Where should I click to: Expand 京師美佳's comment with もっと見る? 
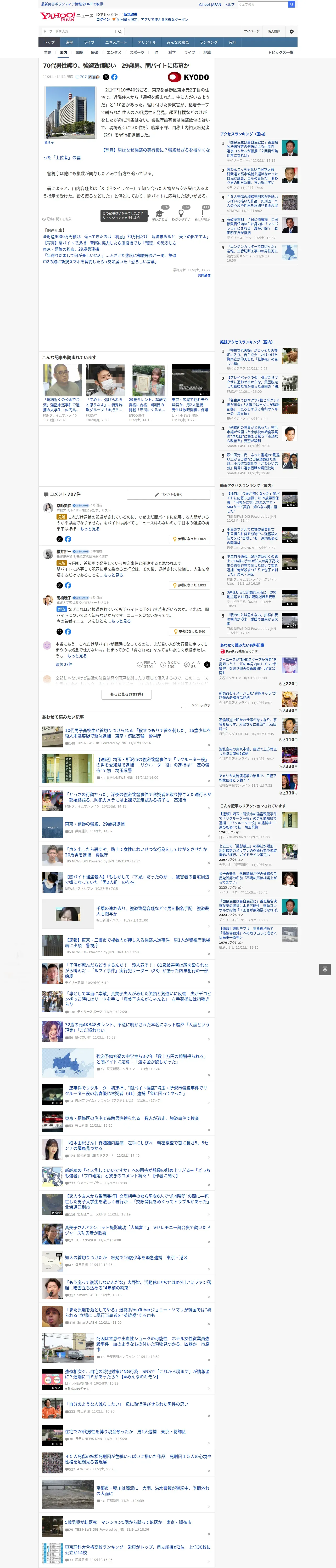90,528
